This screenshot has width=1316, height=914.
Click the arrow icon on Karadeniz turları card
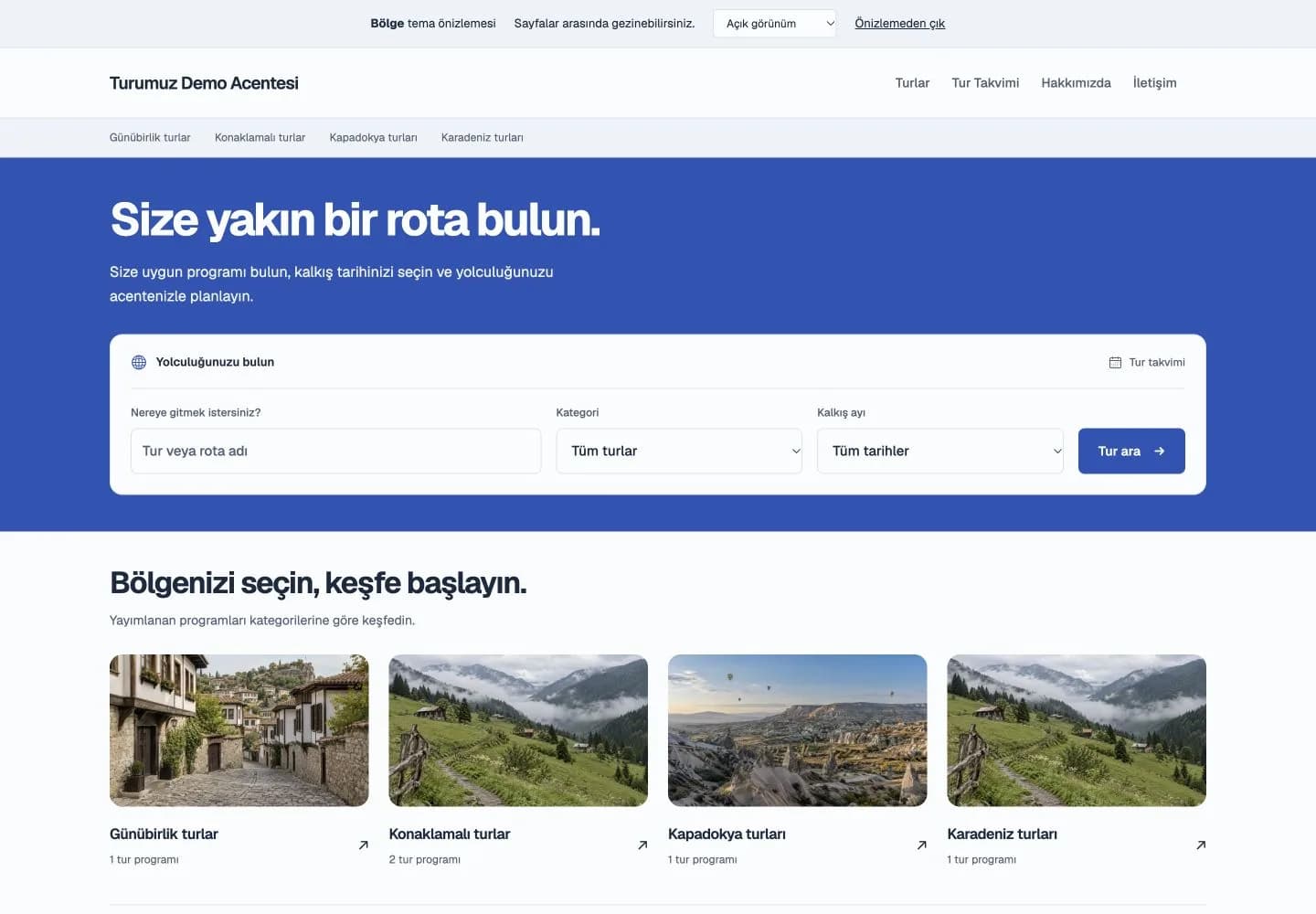point(1201,845)
